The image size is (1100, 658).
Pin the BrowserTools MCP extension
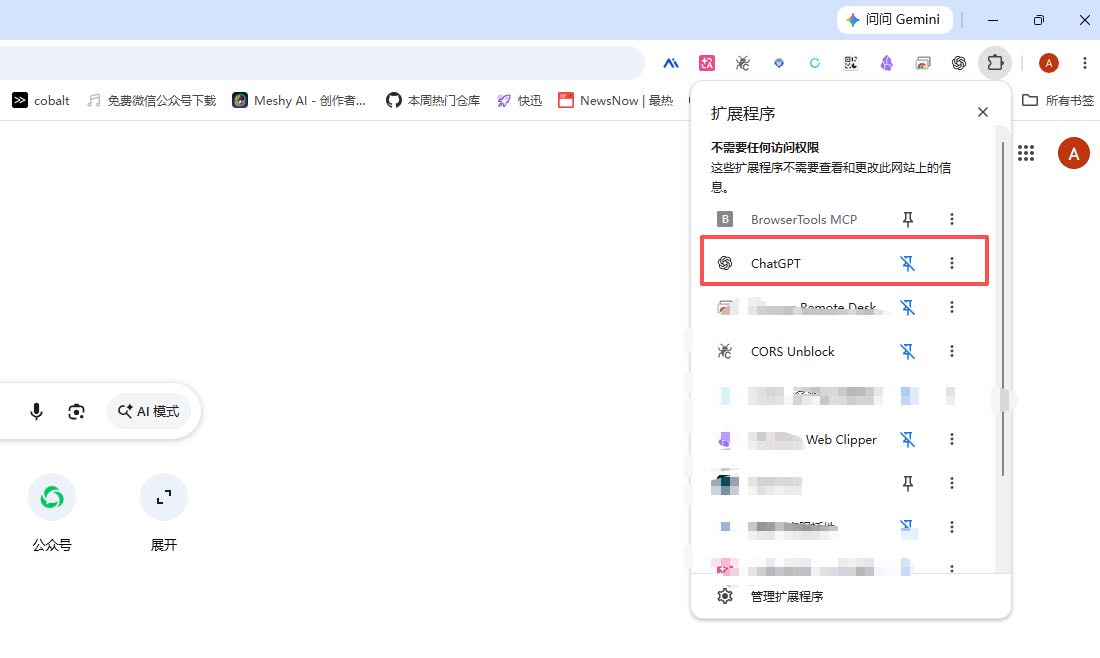coord(908,220)
